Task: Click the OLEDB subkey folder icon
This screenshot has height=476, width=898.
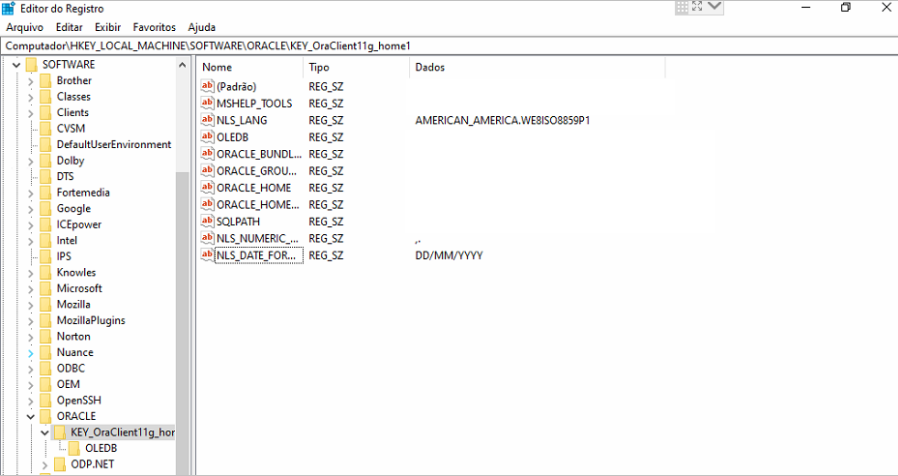Action: 74,448
